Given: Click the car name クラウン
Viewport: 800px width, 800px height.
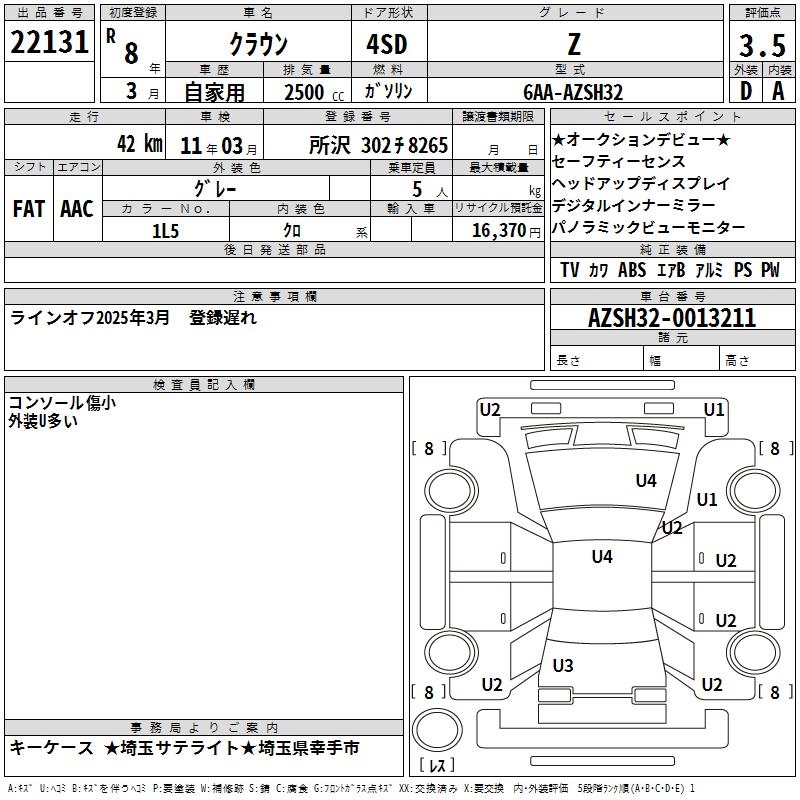Looking at the screenshot, I should 258,45.
